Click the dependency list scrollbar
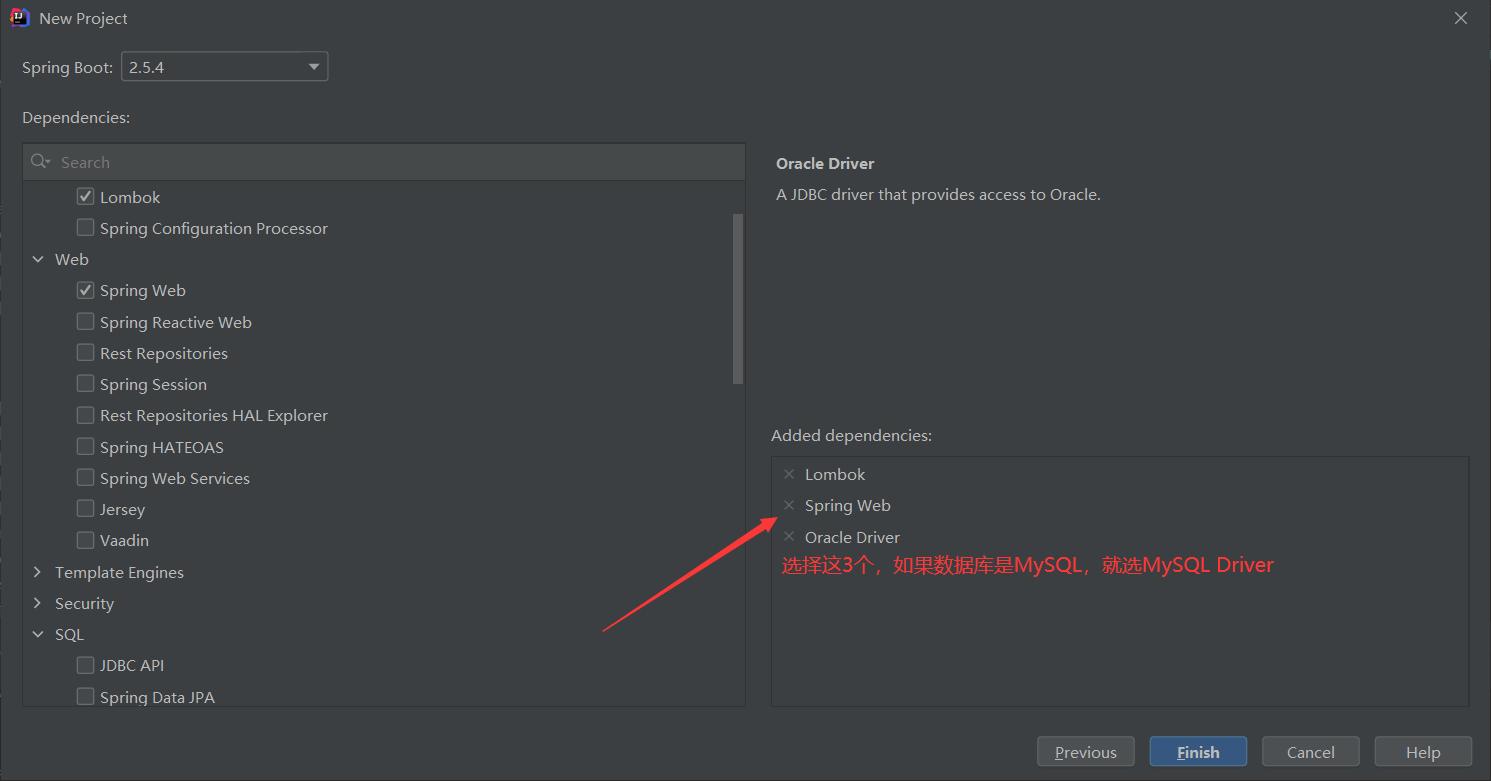 (x=738, y=298)
